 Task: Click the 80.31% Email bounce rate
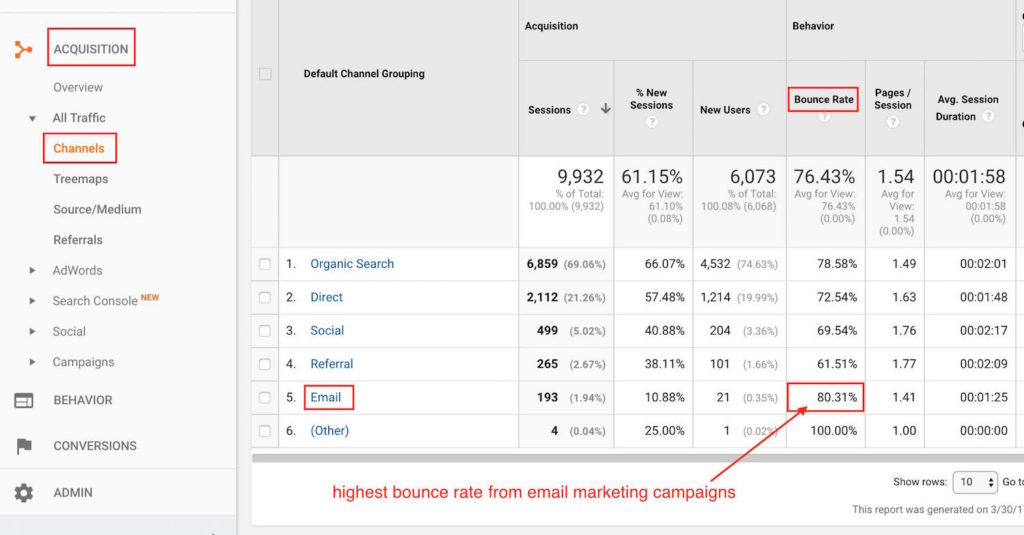coord(837,397)
